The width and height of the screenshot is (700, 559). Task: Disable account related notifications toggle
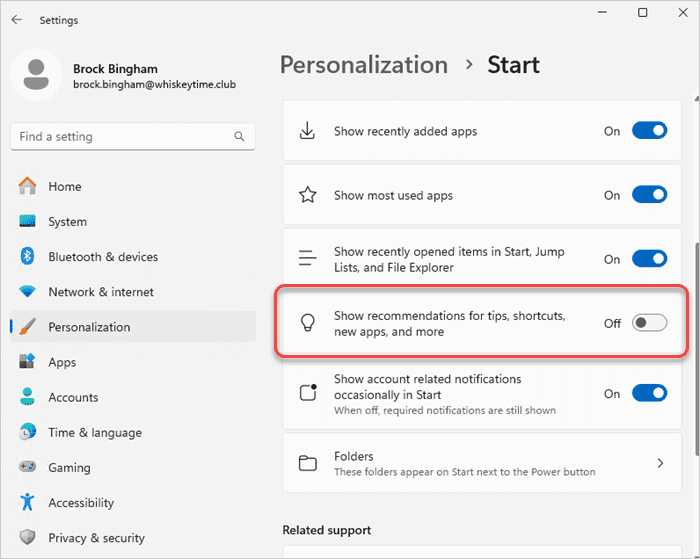point(650,393)
